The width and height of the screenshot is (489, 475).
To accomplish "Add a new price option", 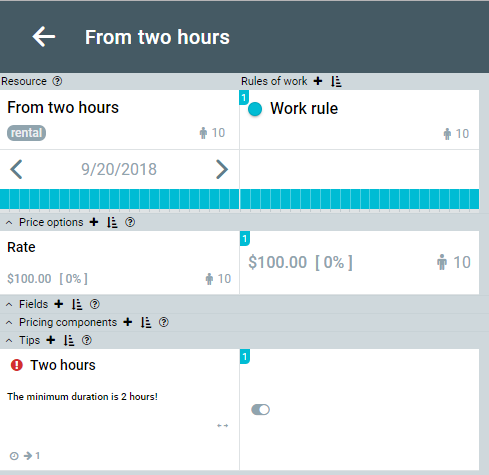I will pos(94,222).
